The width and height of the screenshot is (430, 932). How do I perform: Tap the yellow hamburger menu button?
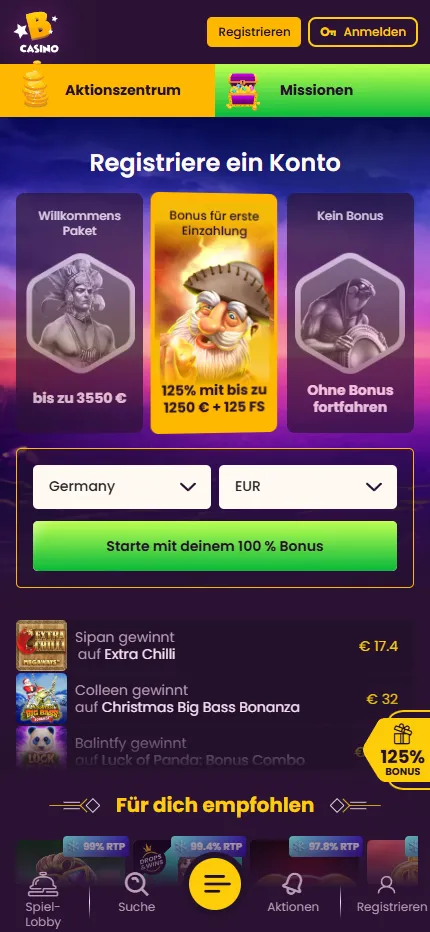tap(215, 884)
